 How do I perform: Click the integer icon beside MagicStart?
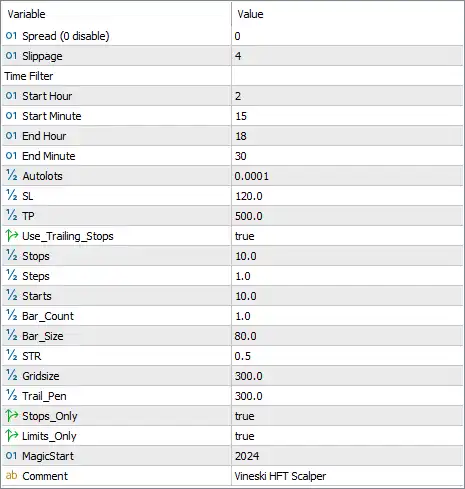11,456
